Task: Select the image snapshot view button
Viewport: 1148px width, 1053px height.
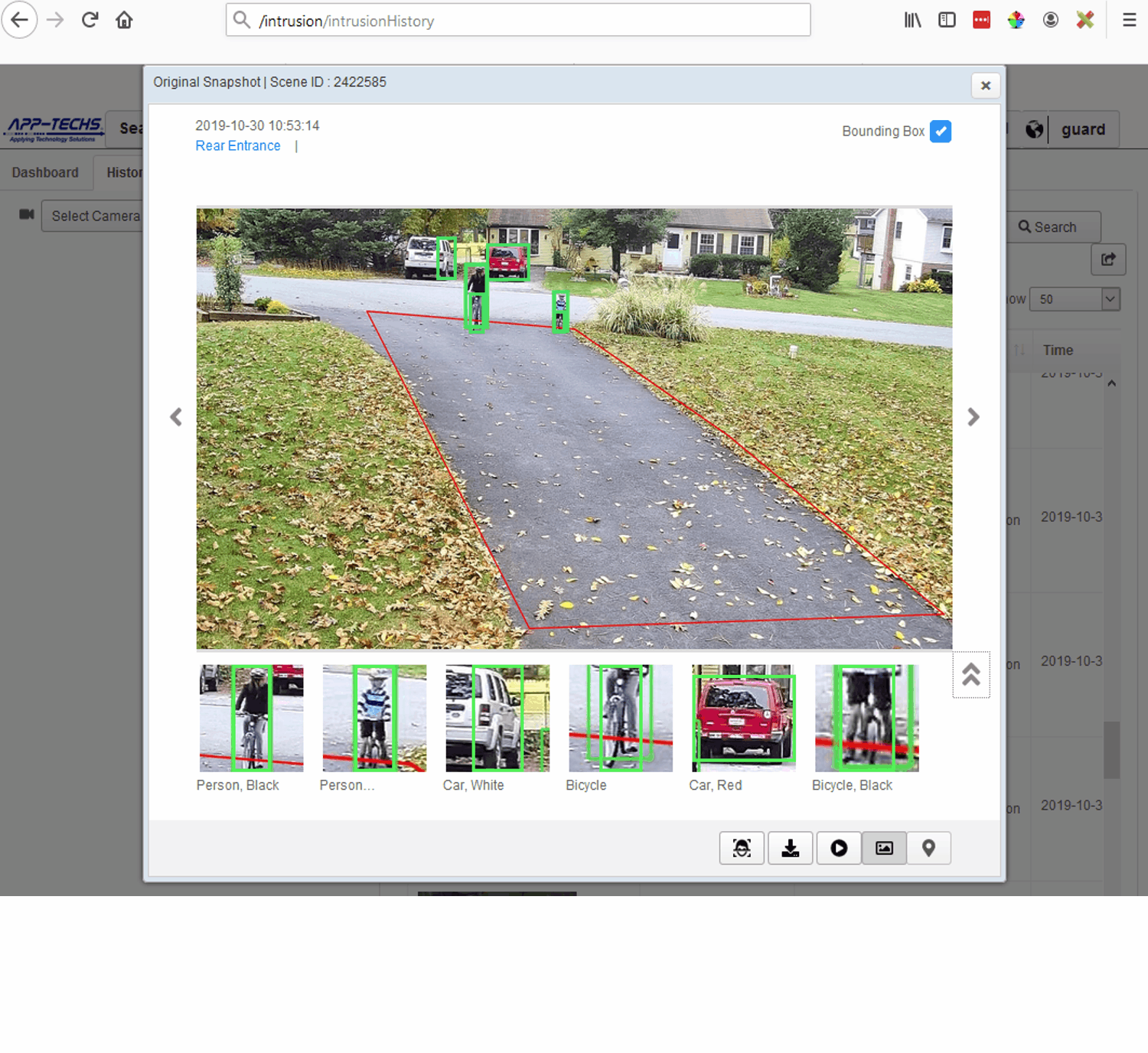Action: [x=884, y=848]
